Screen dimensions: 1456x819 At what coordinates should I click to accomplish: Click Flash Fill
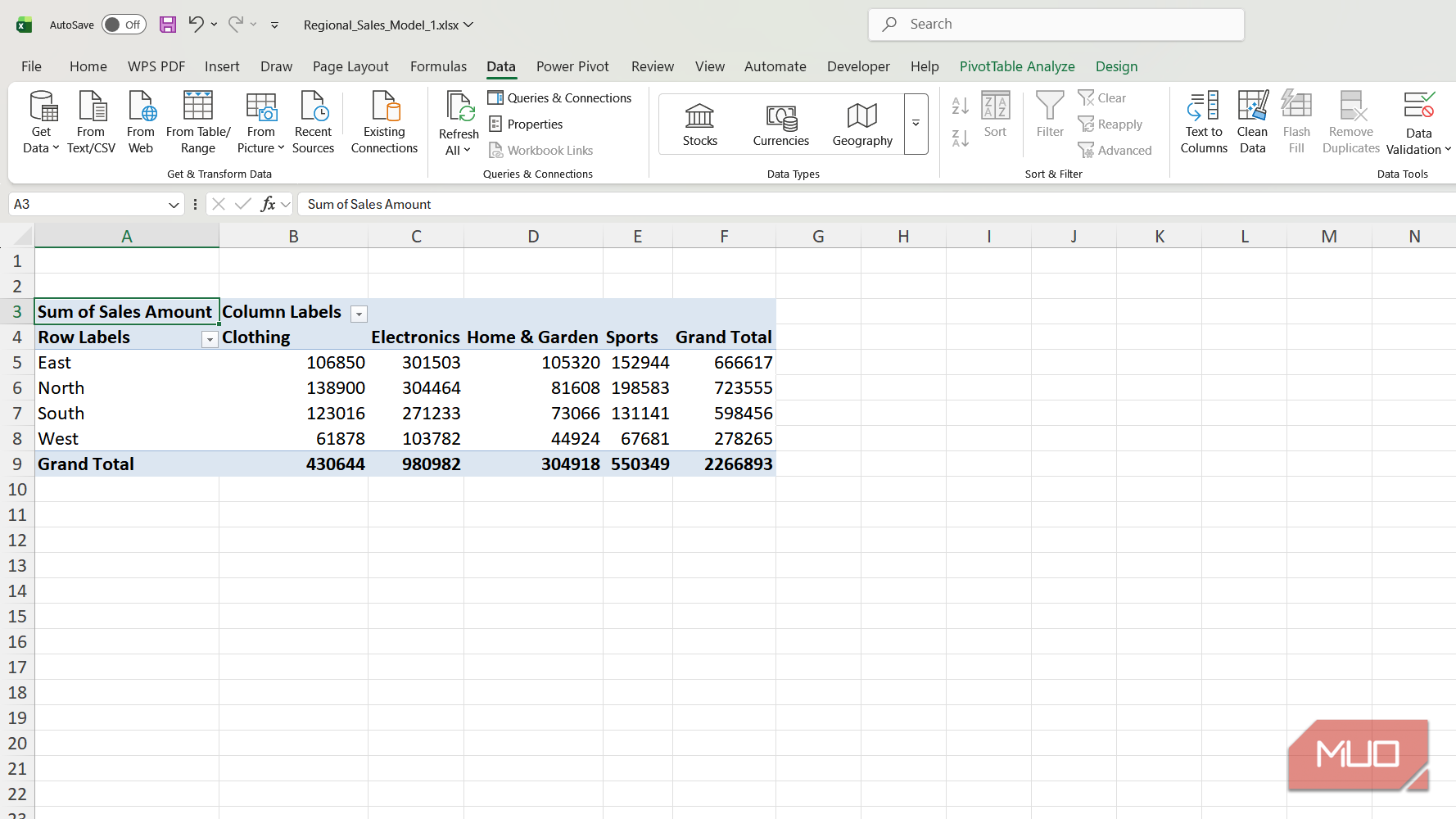point(1296,122)
